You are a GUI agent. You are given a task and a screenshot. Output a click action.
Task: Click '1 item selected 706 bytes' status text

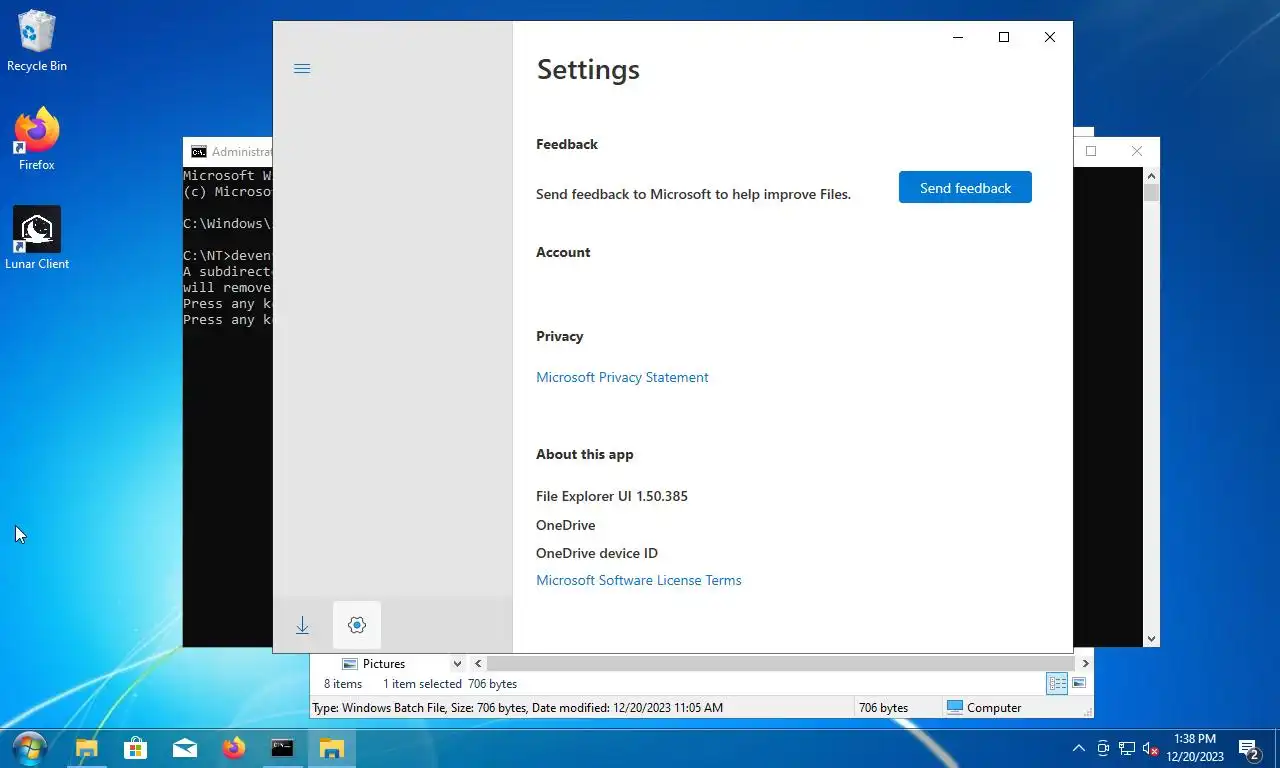coord(450,684)
